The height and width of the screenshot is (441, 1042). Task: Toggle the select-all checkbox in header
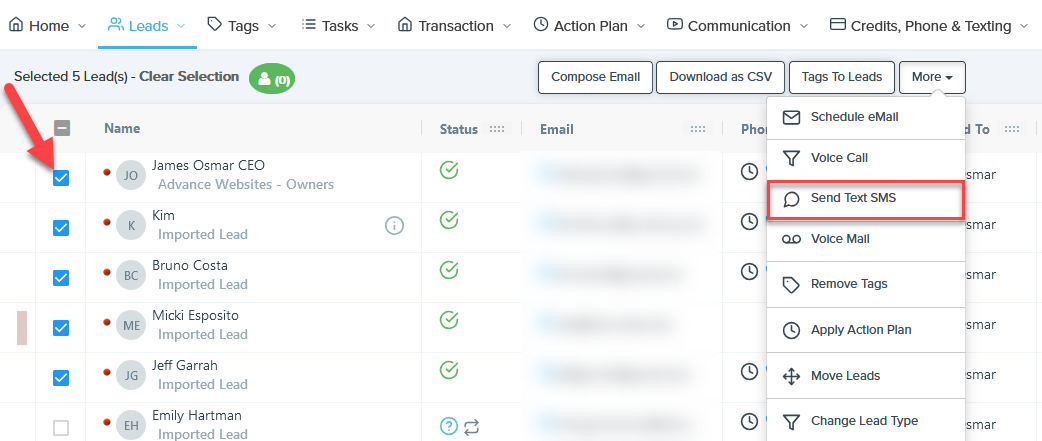pos(61,128)
